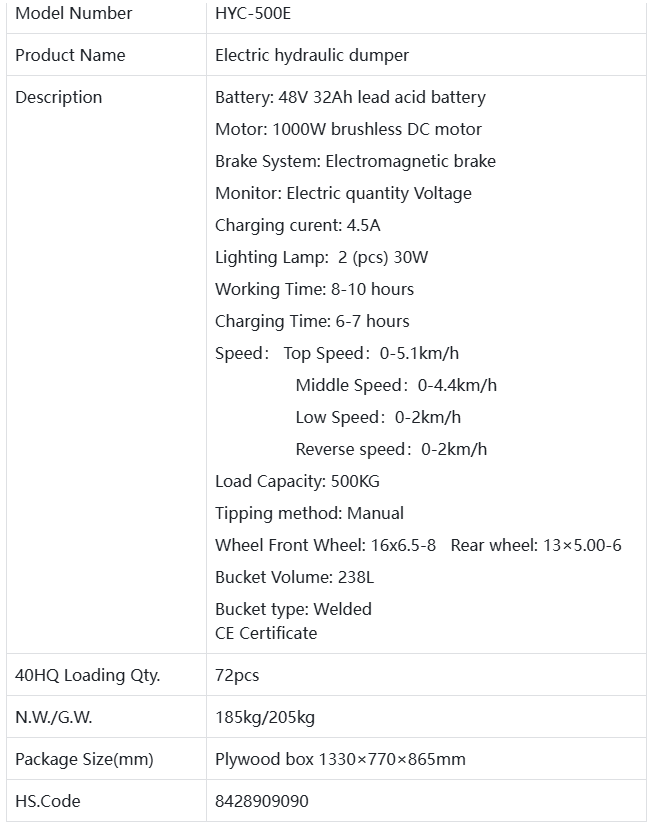Image resolution: width=651 pixels, height=831 pixels.
Task: Select the Bucket Volume 238L line
Action: (x=294, y=577)
